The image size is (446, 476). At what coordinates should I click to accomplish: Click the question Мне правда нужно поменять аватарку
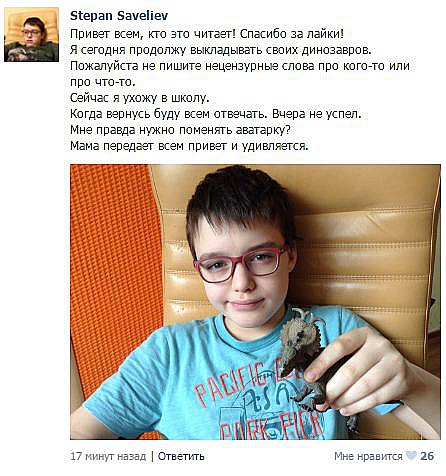[180, 130]
